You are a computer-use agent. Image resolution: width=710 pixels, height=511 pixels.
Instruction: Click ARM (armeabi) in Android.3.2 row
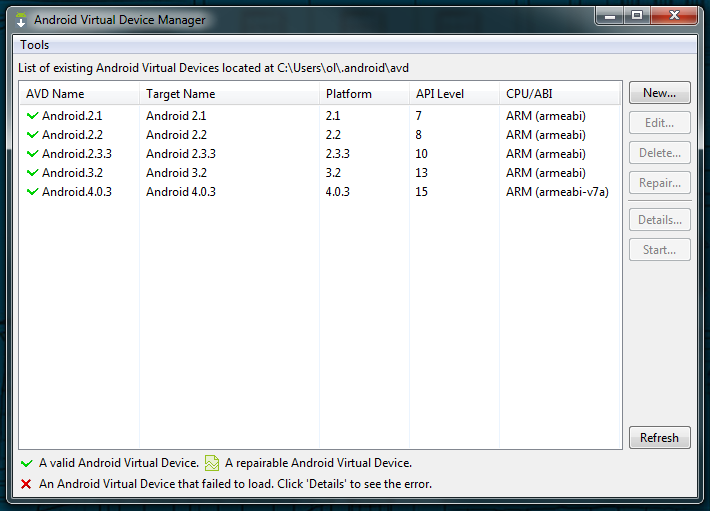(x=546, y=173)
